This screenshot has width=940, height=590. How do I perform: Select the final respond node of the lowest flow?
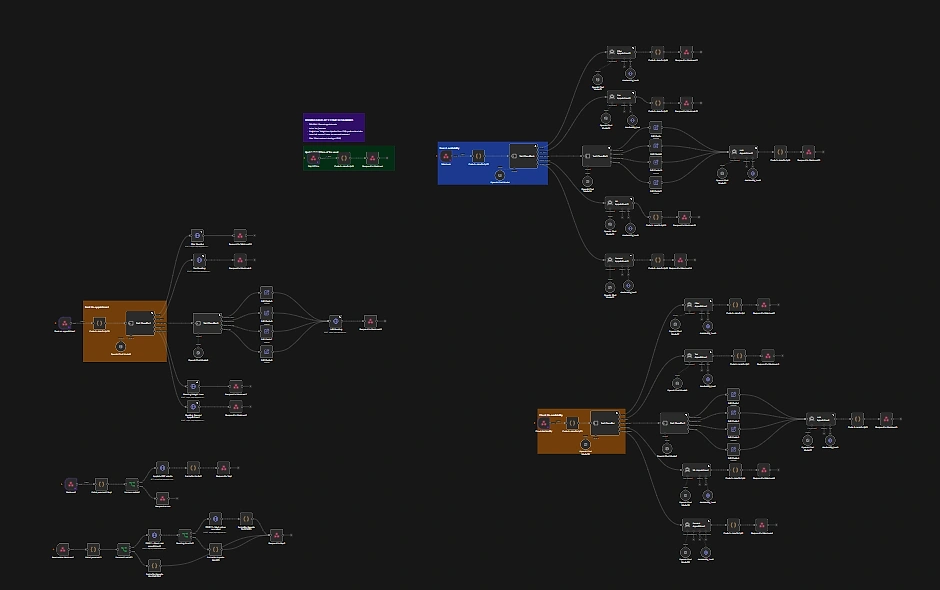coord(276,535)
